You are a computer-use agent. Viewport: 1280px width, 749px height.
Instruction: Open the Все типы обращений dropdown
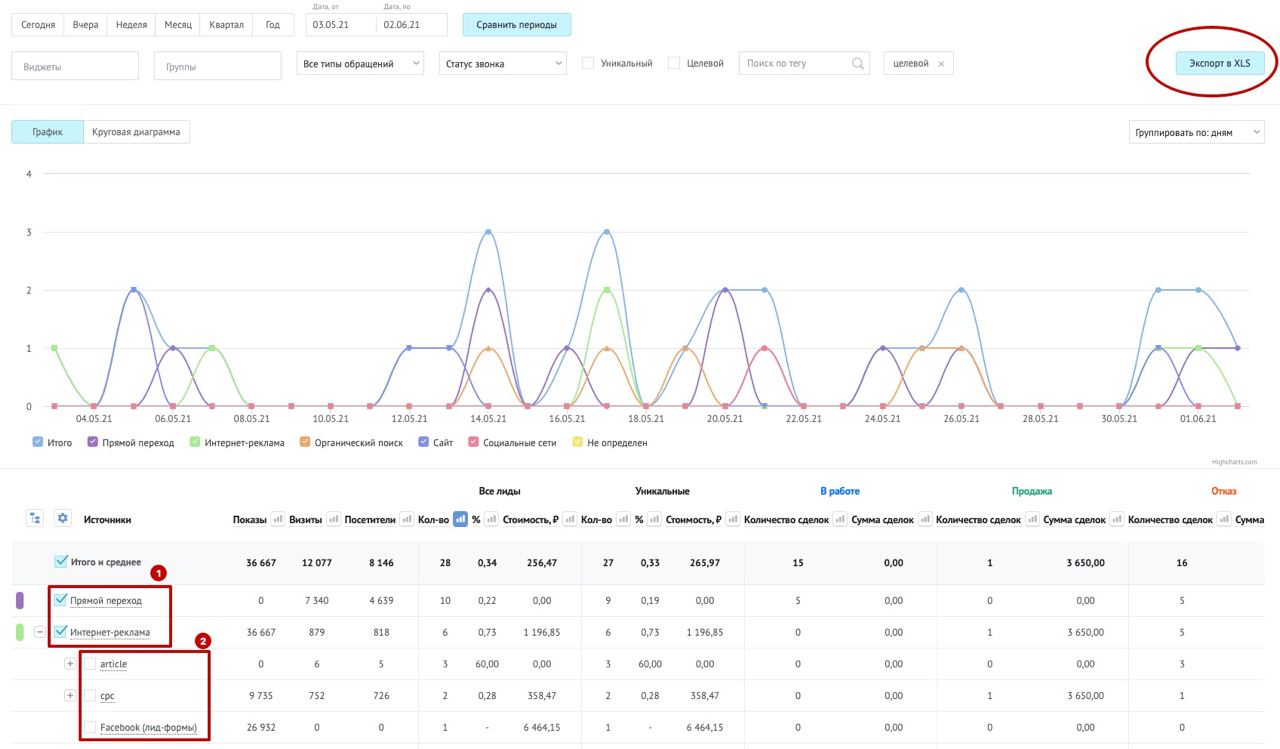point(360,64)
